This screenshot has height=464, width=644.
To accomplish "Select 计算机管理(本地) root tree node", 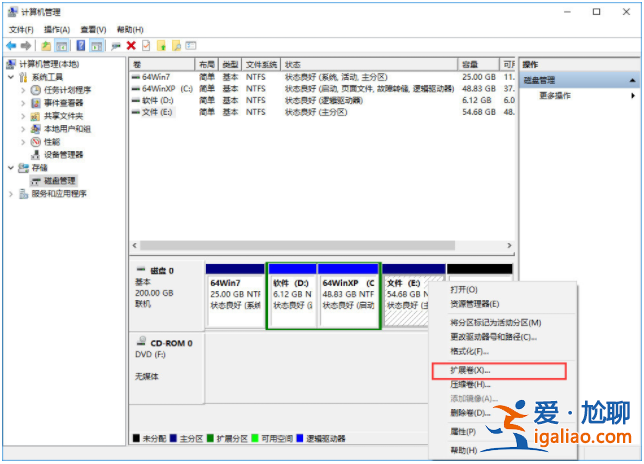I will click(49, 64).
